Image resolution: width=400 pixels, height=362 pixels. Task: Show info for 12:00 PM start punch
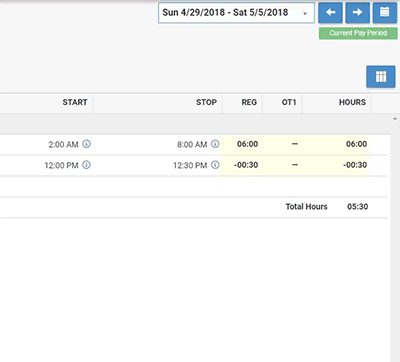[86, 165]
